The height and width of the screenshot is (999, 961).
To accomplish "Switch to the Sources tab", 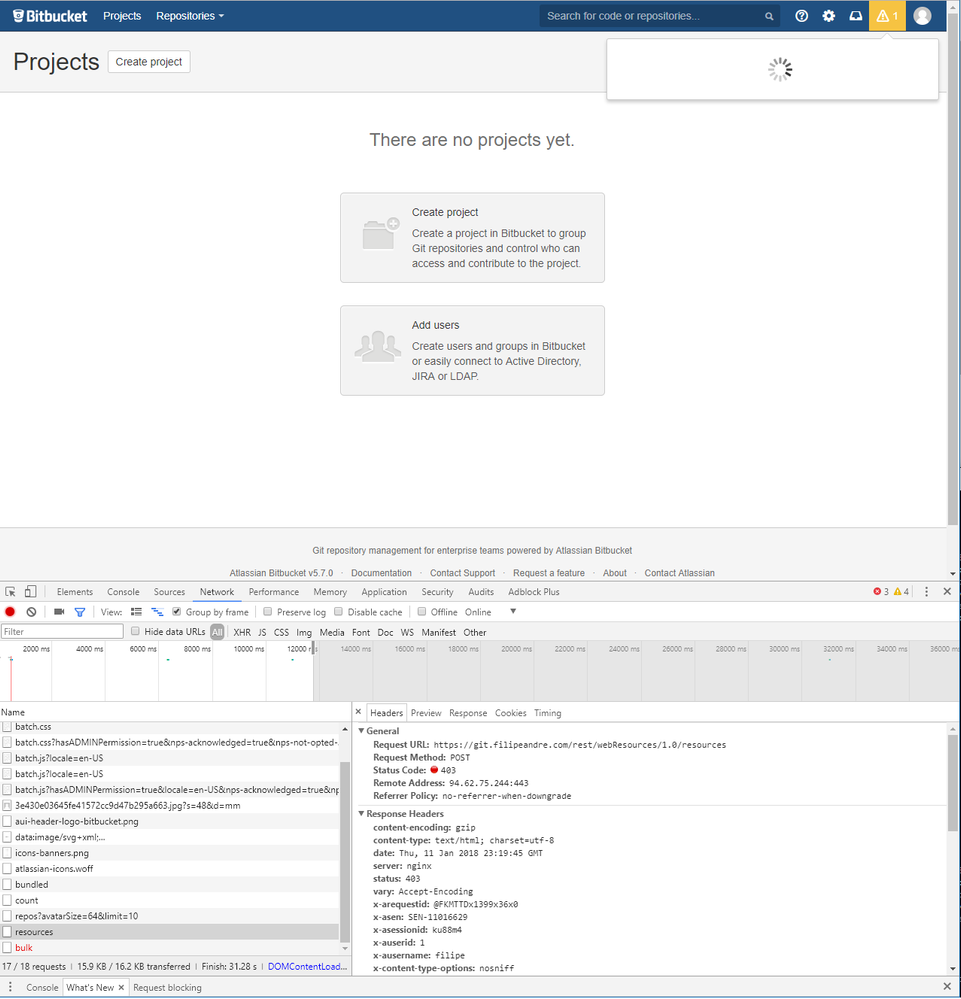I will point(169,592).
